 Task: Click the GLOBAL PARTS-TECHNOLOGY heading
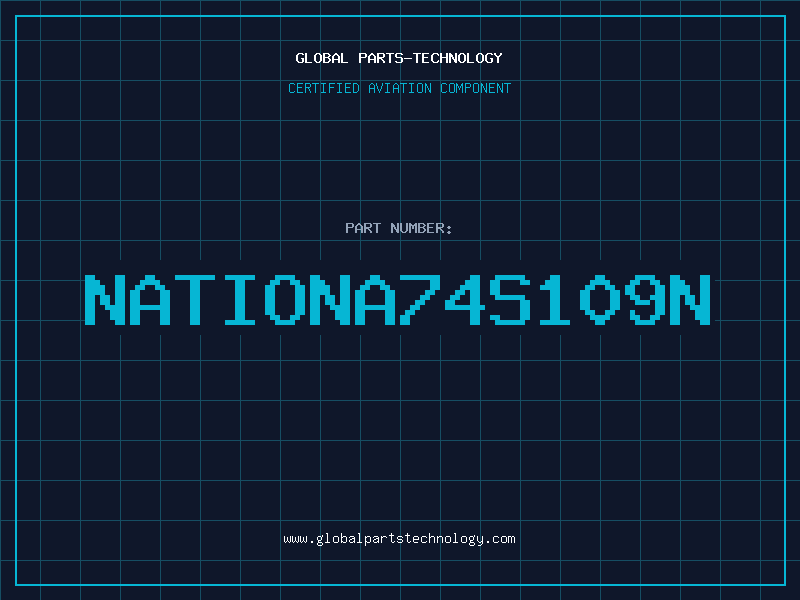[399, 58]
